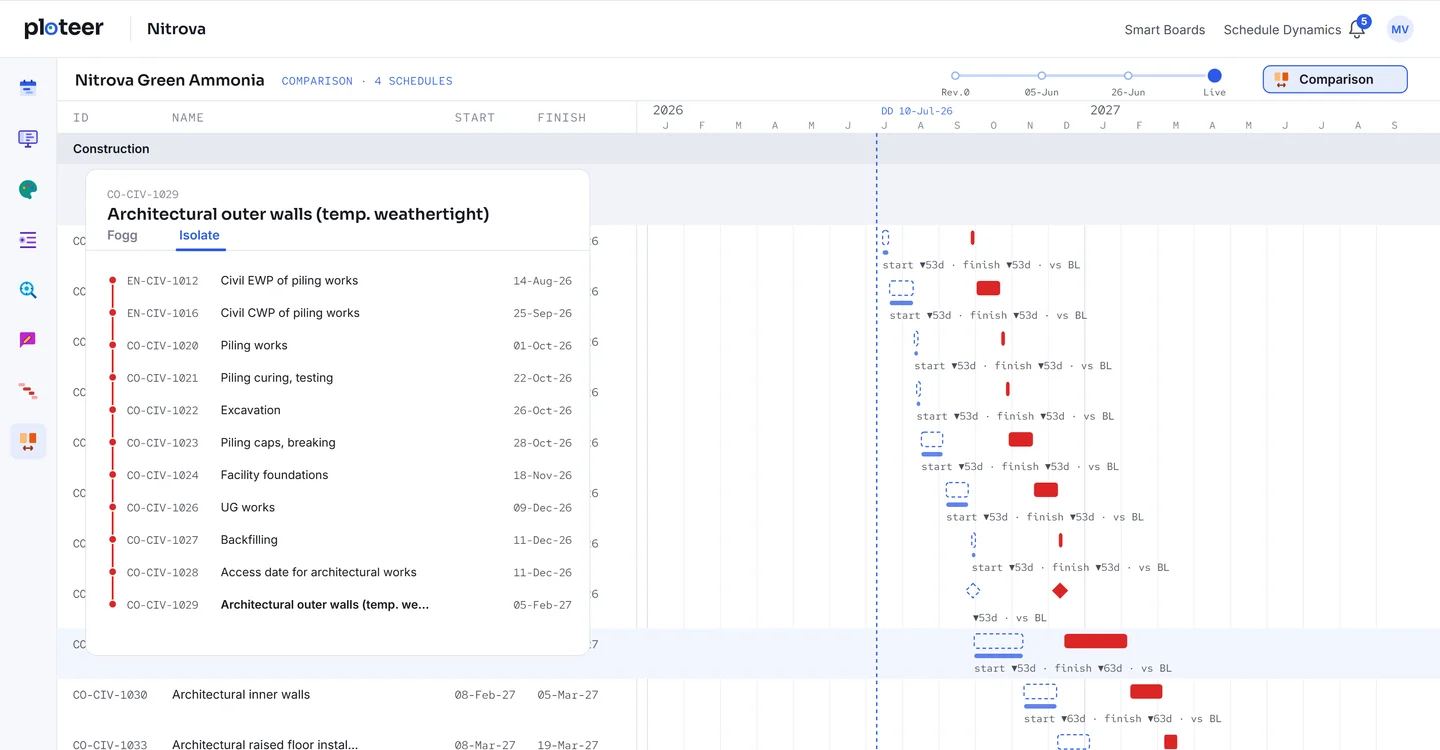Screen dimensions: 1440x750
Task: Select the bold CO-CIV-1029 entry in path list
Action: click(x=340, y=605)
